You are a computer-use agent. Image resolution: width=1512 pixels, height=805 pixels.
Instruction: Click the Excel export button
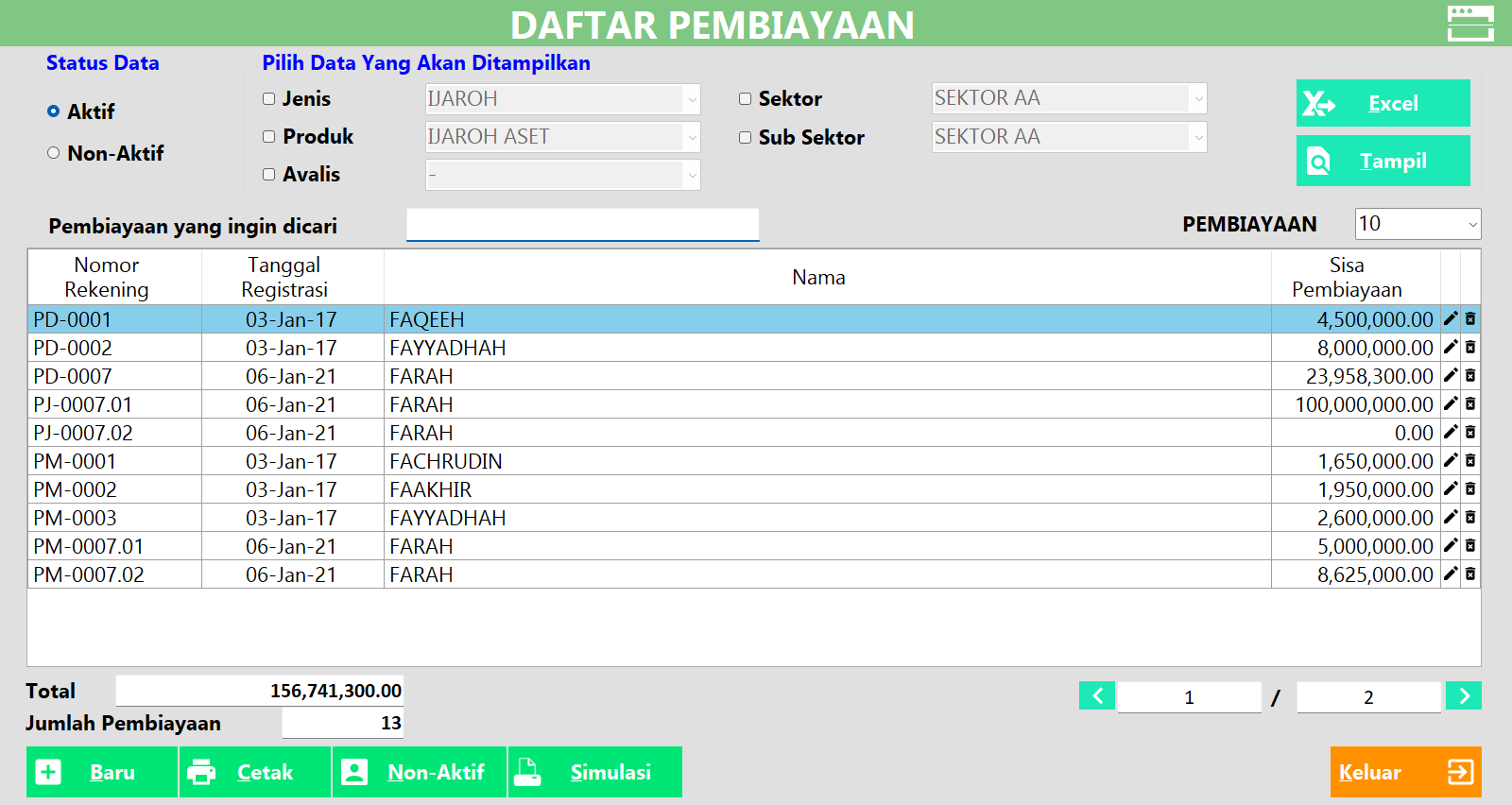click(x=1383, y=103)
